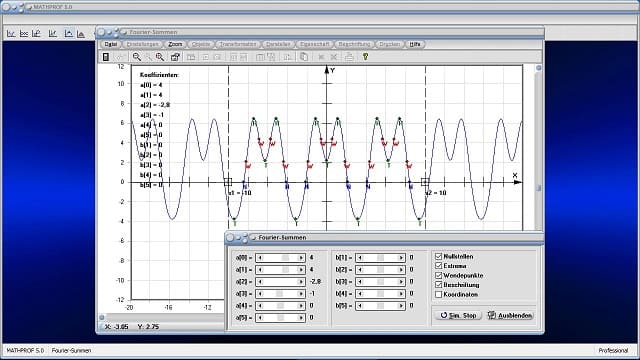
Task: Decrease a[1] with its left arrow
Action: tap(260, 270)
